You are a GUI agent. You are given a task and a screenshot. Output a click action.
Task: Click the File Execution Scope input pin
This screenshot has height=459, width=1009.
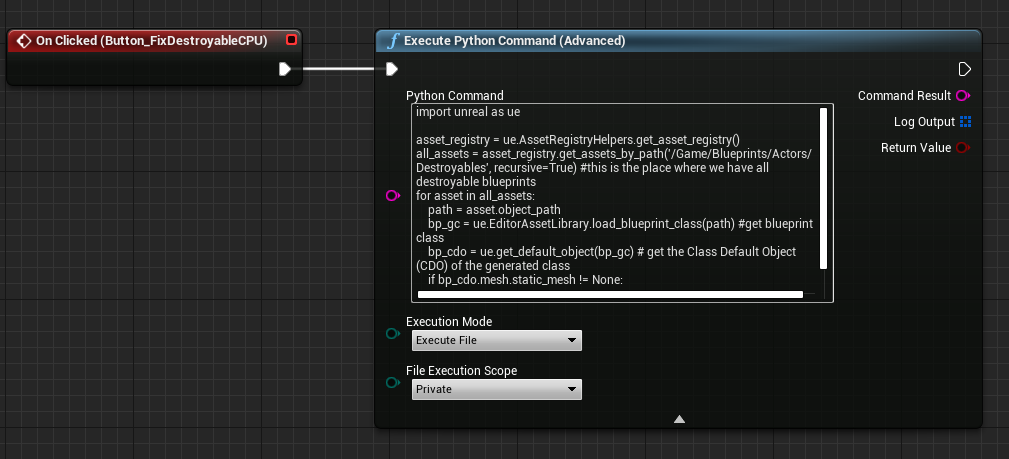point(392,383)
